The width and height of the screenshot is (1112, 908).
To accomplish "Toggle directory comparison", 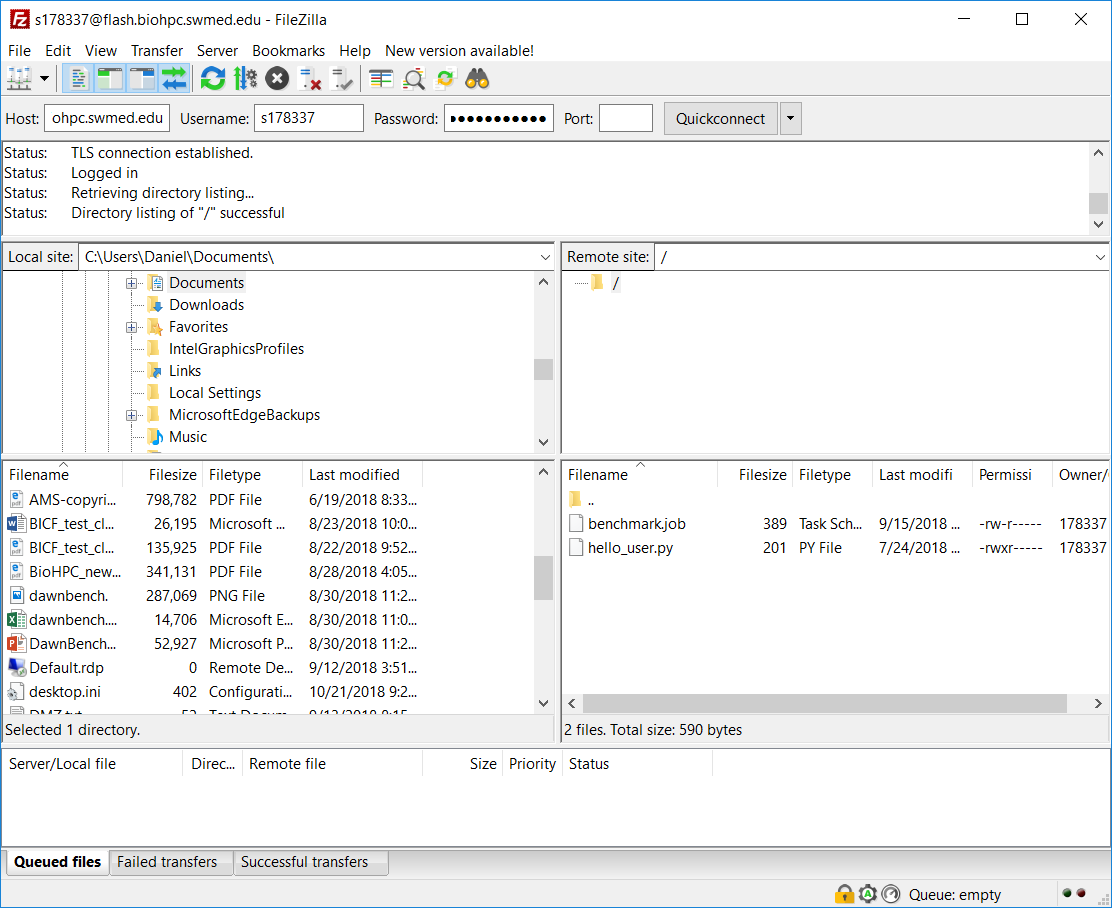I will [x=413, y=79].
